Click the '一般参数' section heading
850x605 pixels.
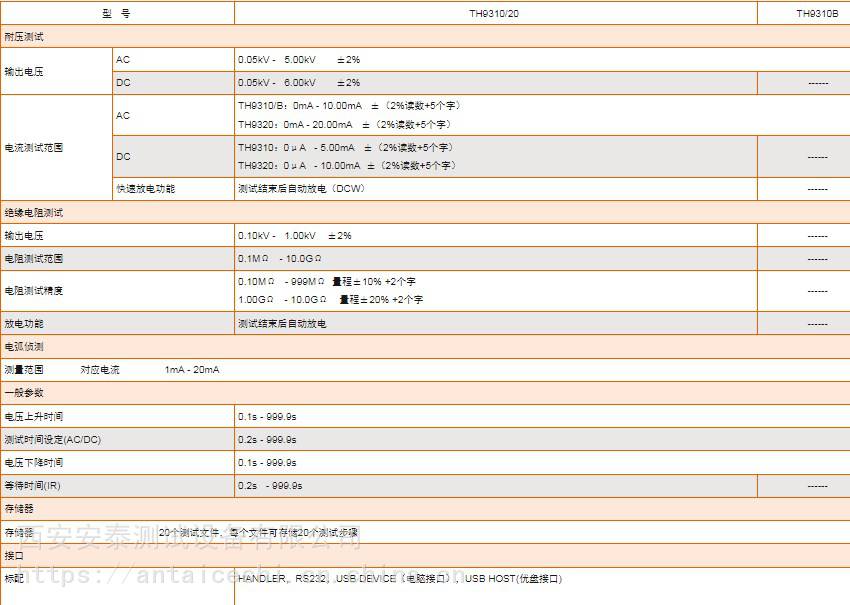click(x=24, y=392)
